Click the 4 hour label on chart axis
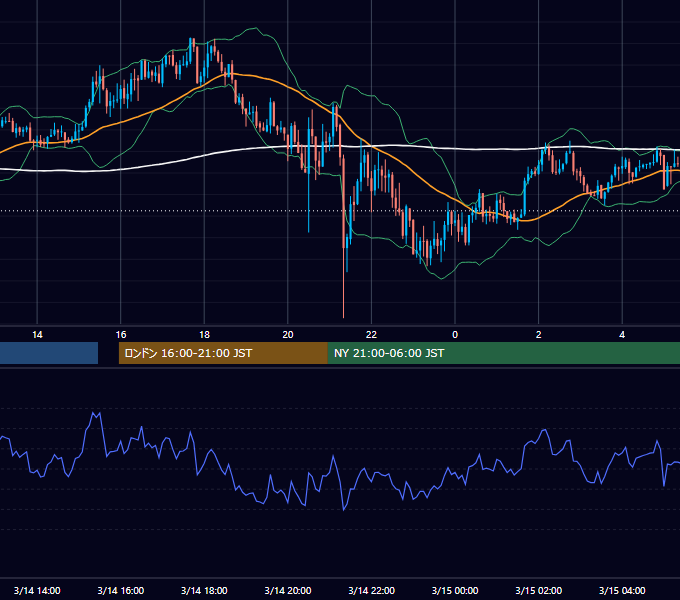Image resolution: width=680 pixels, height=600 pixels. 622,335
